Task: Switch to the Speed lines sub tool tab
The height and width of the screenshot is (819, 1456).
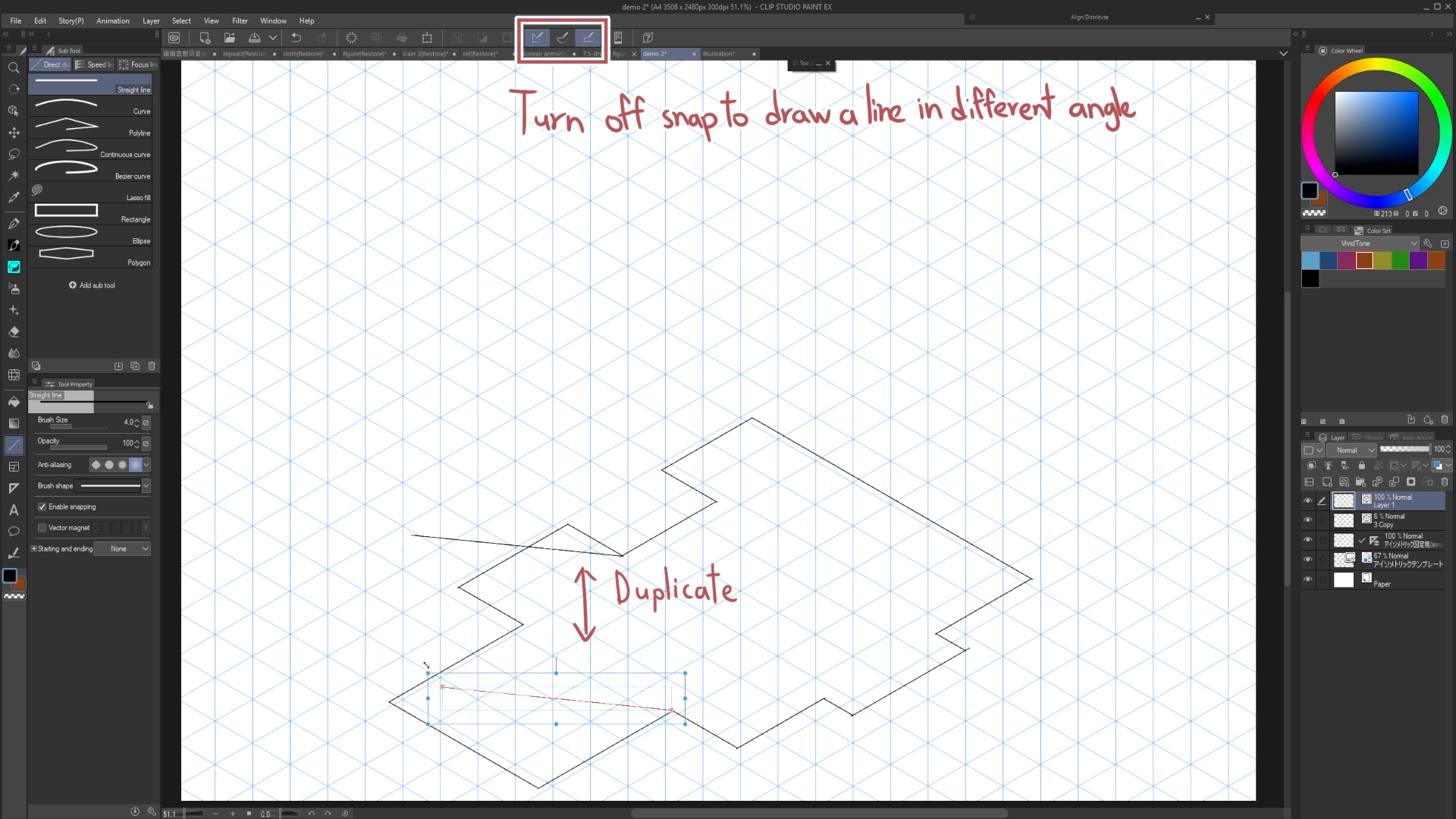Action: 95,64
